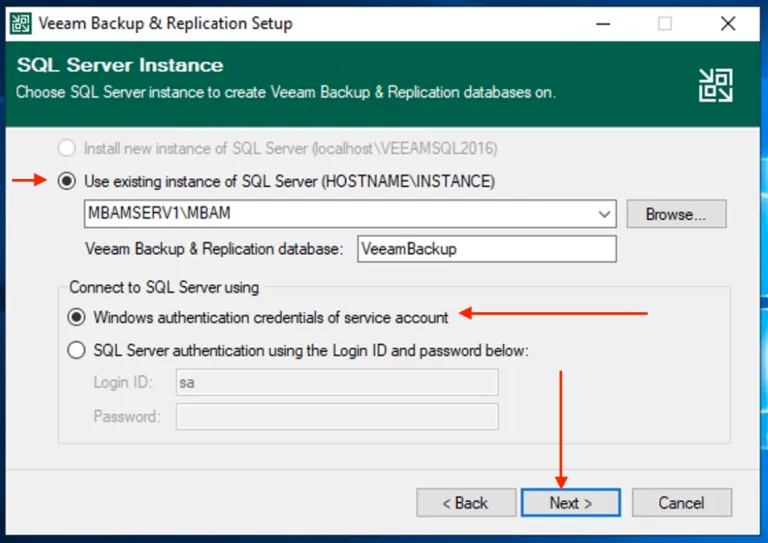The width and height of the screenshot is (768, 543).
Task: Click the Browse... button
Action: (676, 214)
